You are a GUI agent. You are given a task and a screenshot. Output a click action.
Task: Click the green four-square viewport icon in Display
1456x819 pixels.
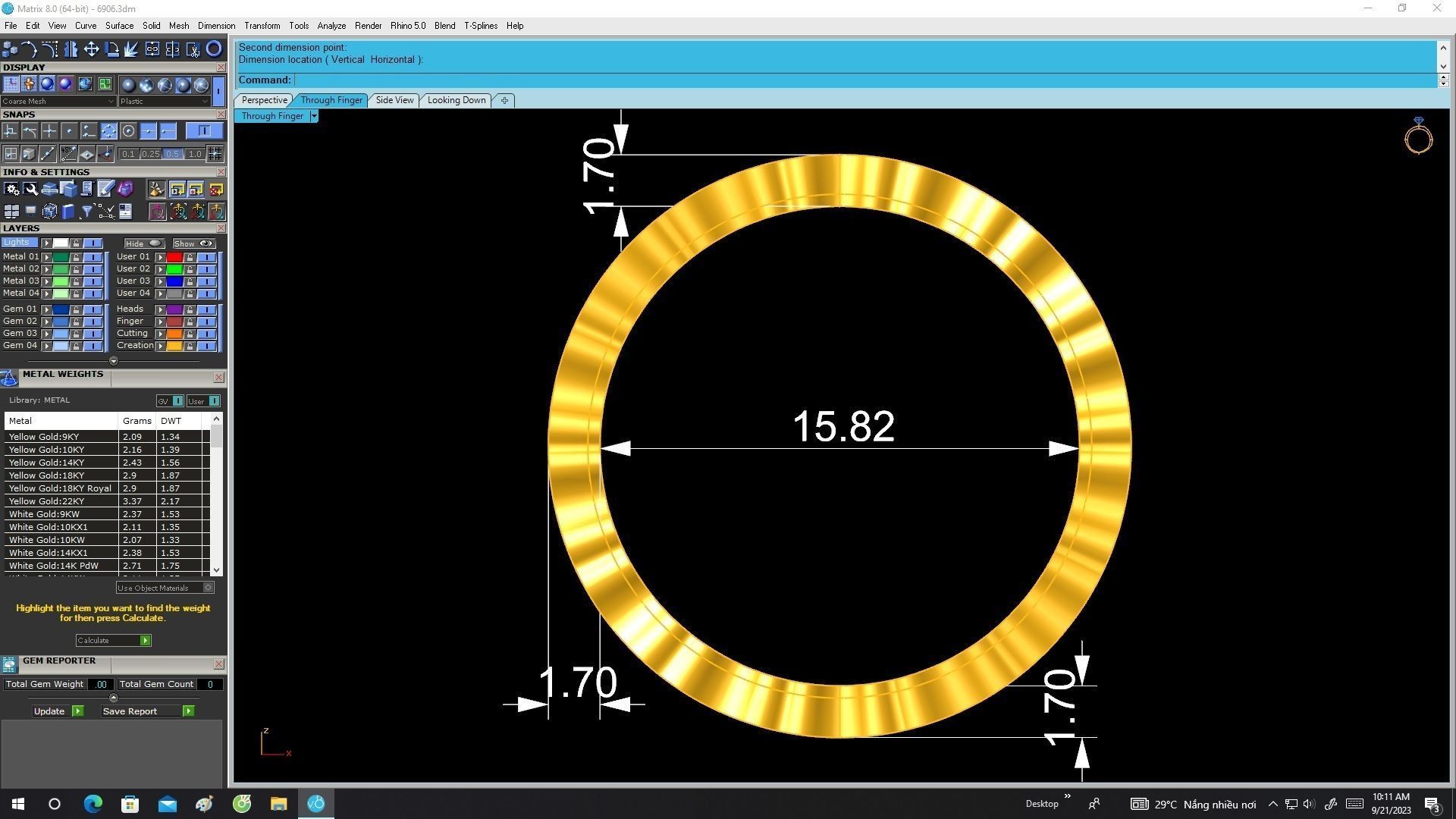(x=105, y=84)
